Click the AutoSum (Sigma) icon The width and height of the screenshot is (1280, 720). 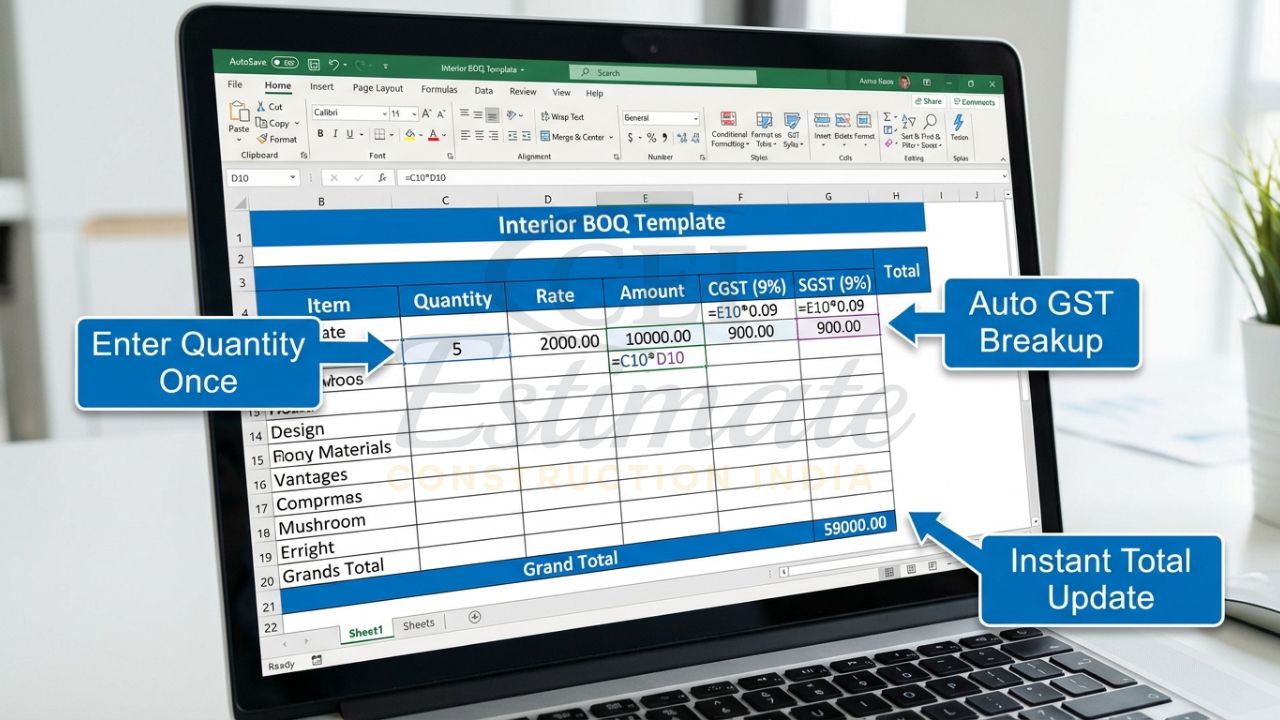[886, 117]
